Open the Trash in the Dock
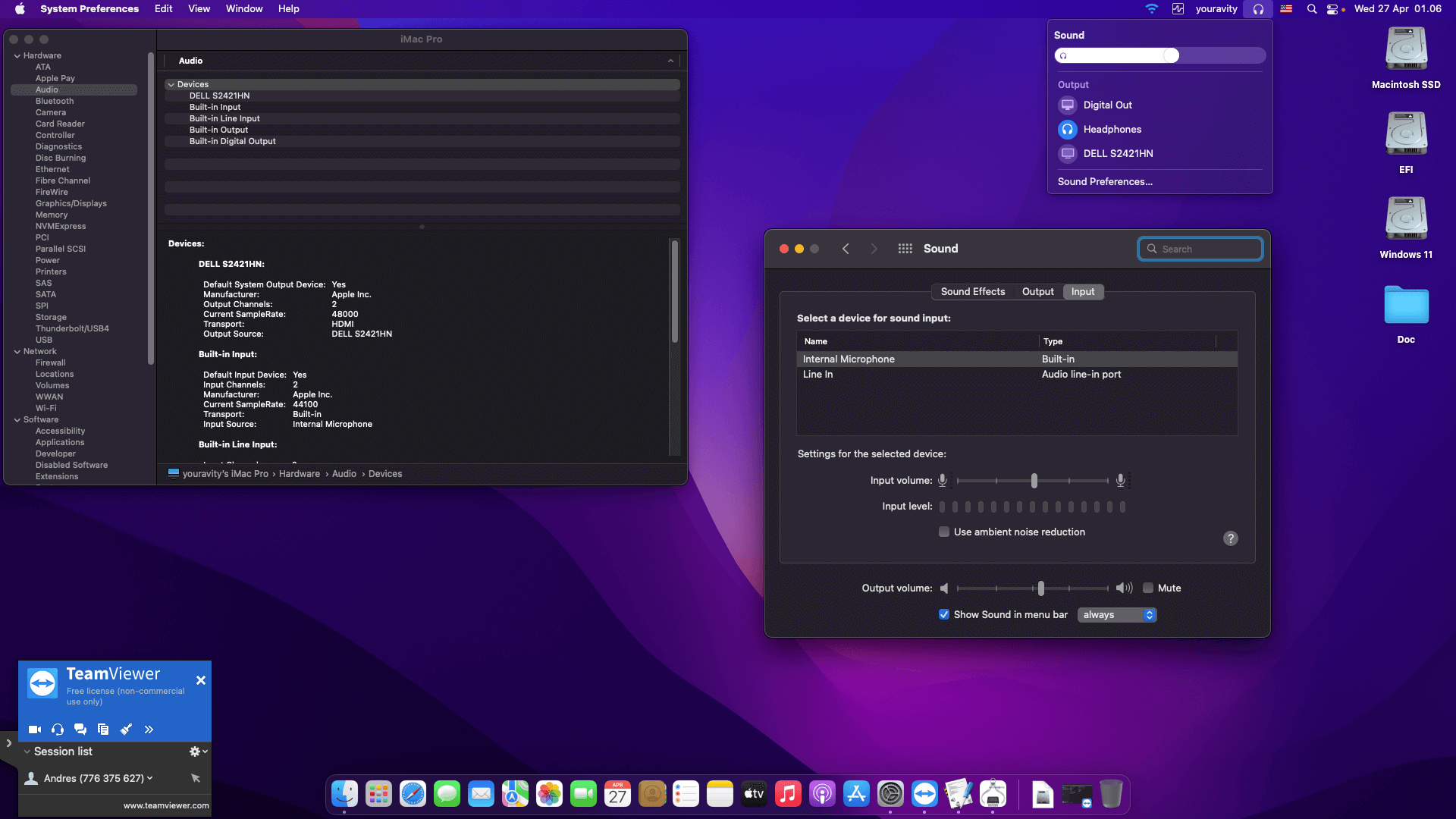The width and height of the screenshot is (1456, 819). point(1111,794)
